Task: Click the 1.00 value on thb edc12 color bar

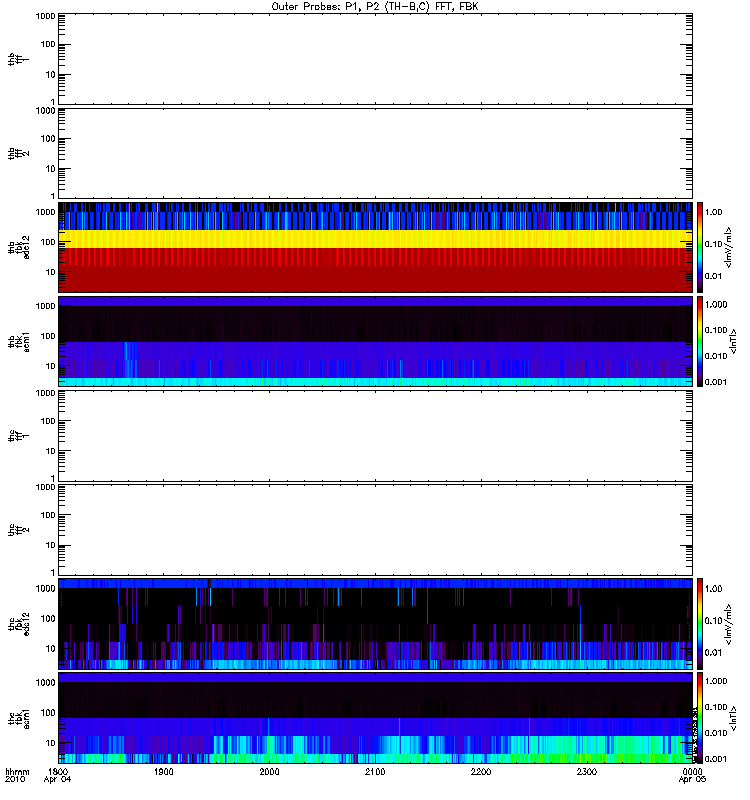Action: click(713, 212)
